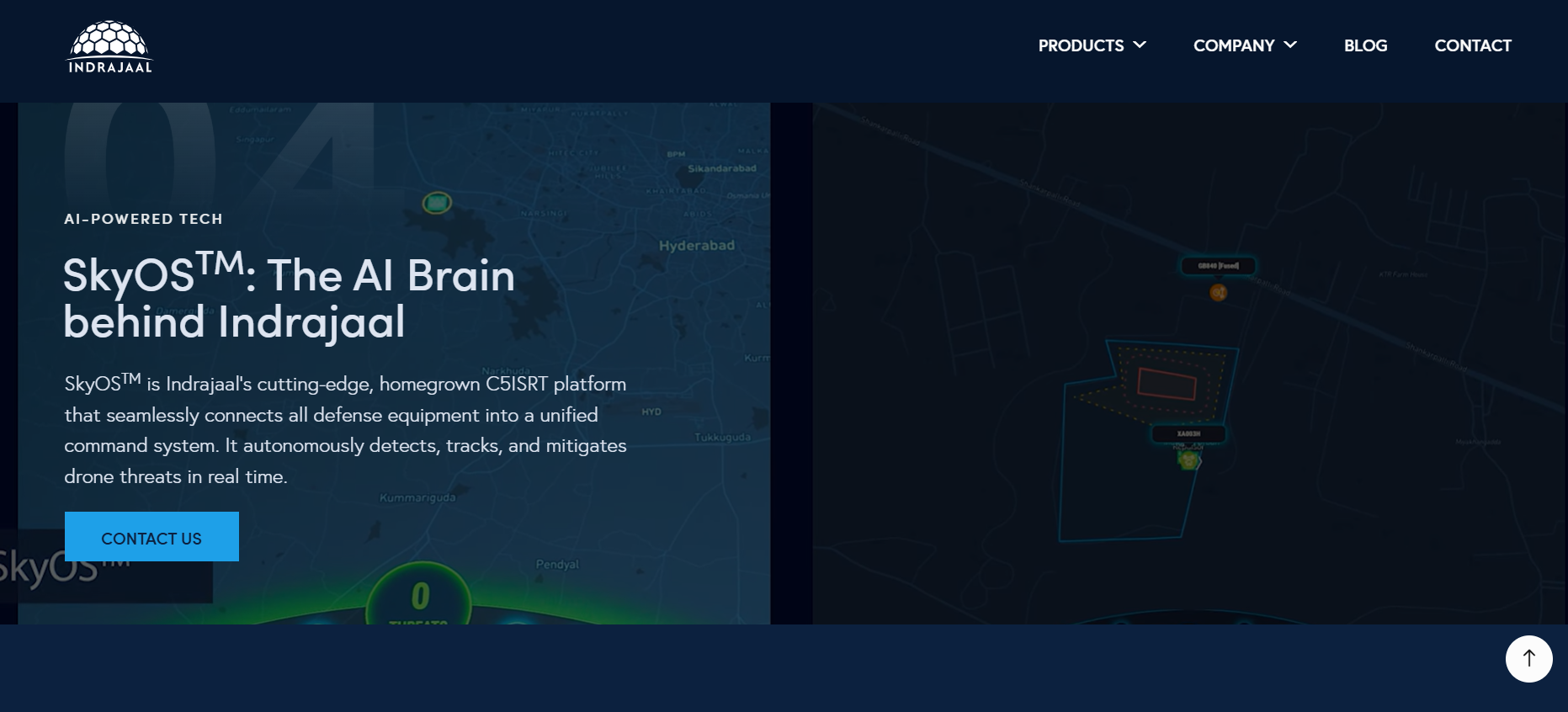The image size is (1568, 712).
Task: Go to the Blog page
Action: point(1365,45)
